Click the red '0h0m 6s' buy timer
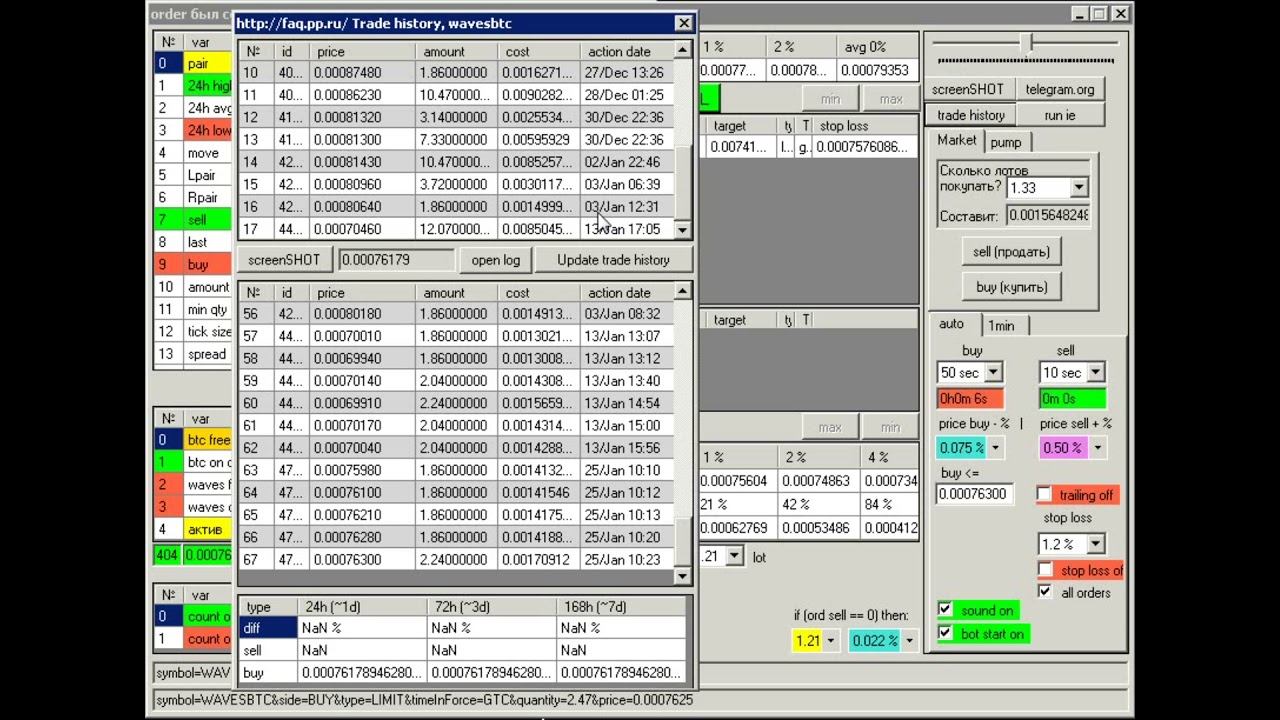 point(970,398)
